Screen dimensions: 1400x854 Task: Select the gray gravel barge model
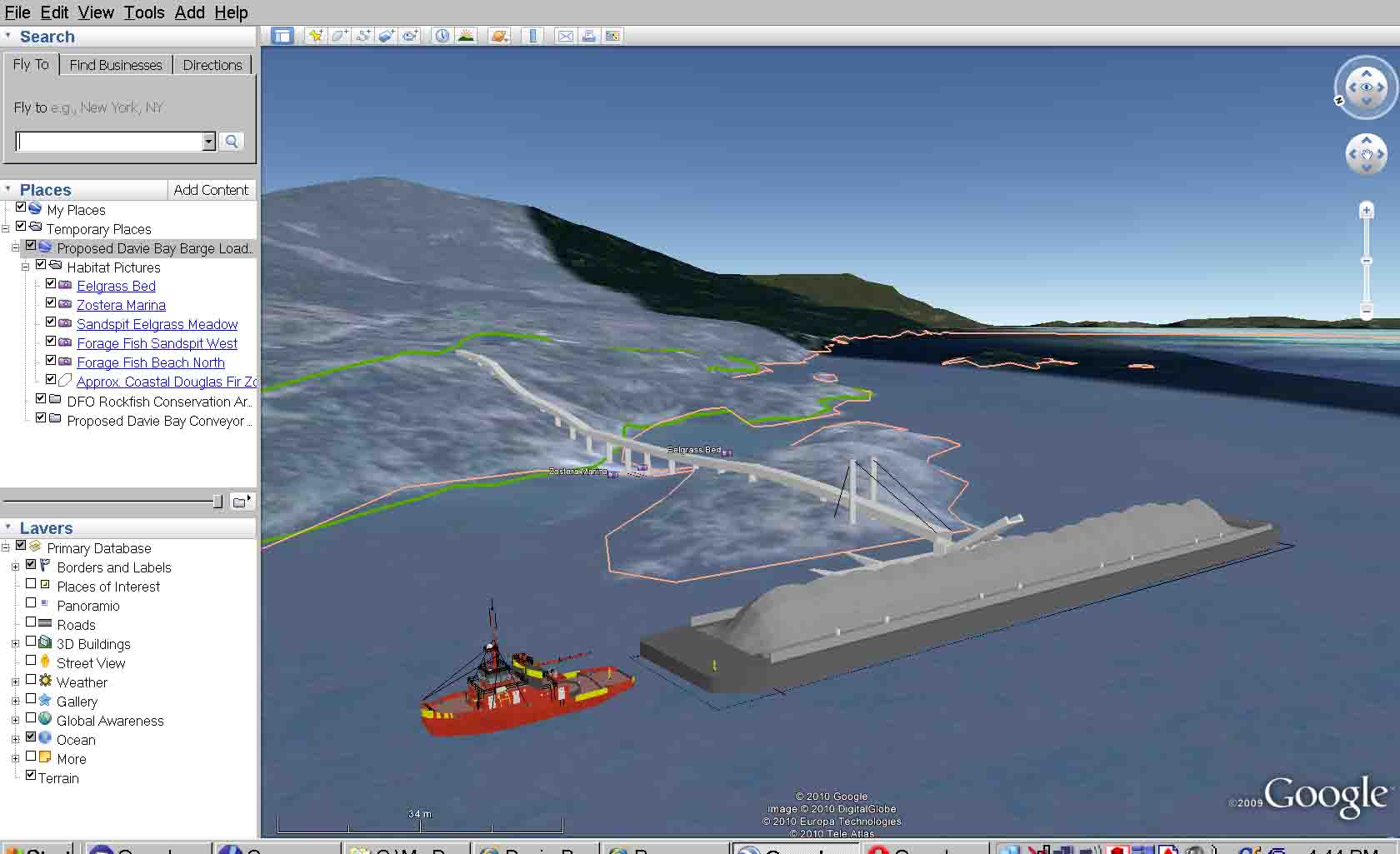pyautogui.click(x=958, y=596)
